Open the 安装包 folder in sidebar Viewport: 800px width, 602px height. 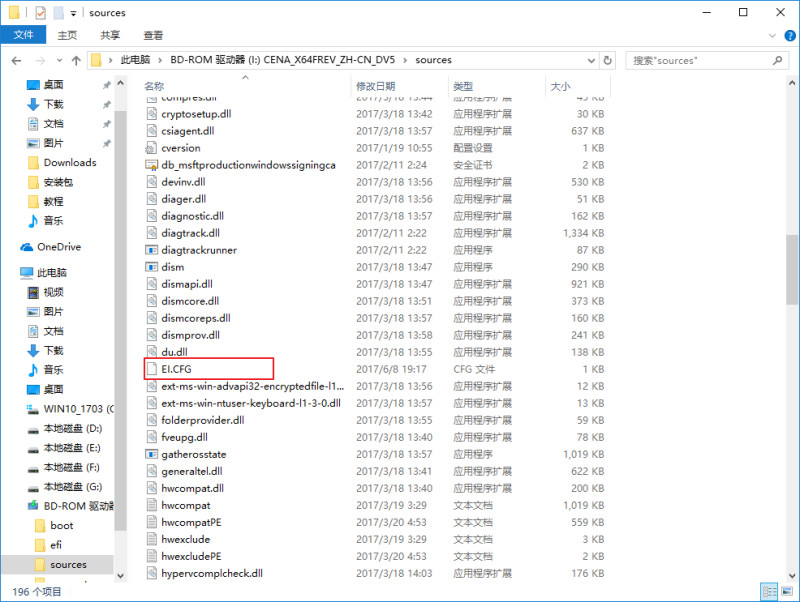58,182
